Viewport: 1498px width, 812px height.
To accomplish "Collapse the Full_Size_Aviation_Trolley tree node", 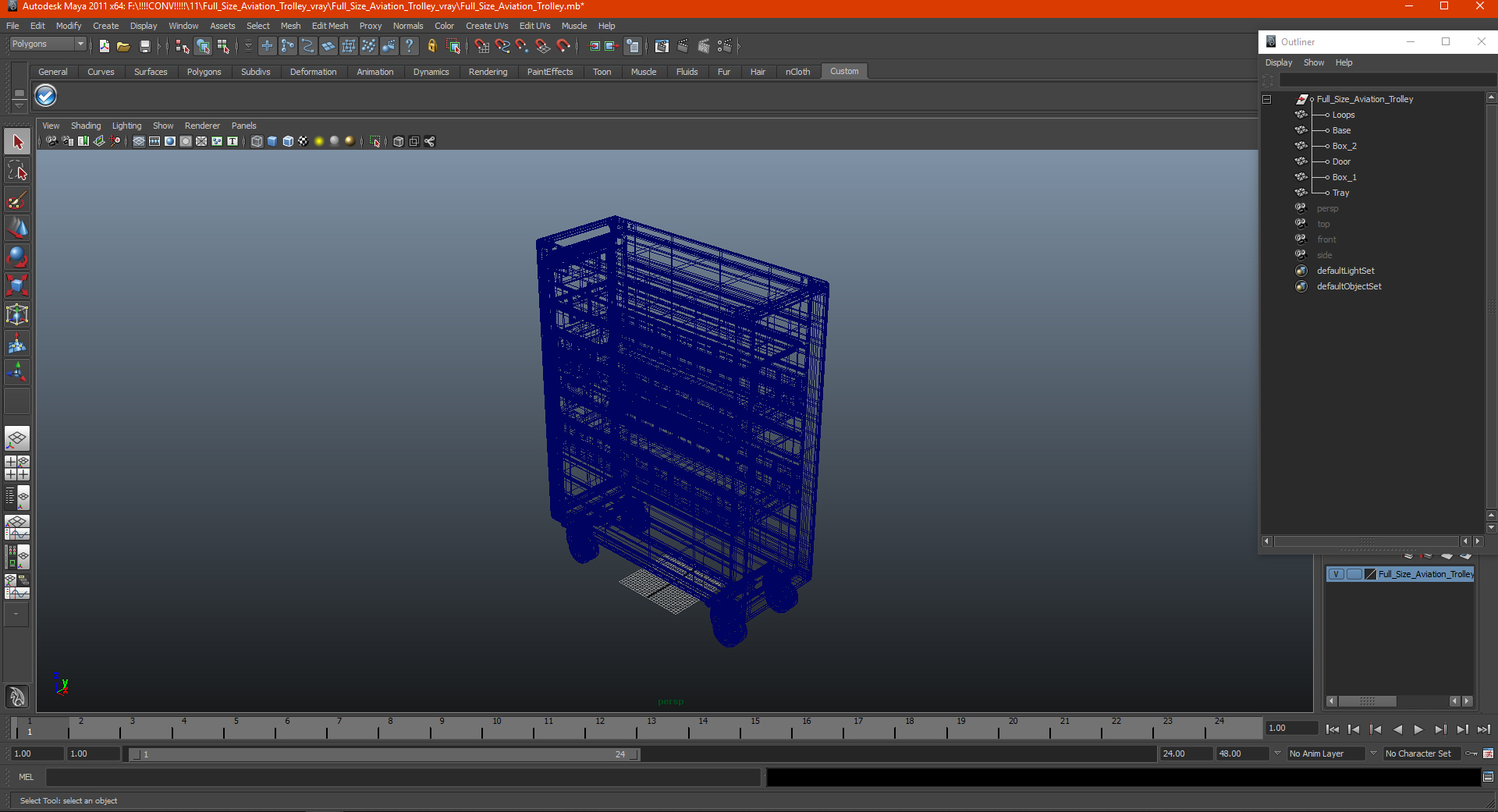I will click(1267, 99).
